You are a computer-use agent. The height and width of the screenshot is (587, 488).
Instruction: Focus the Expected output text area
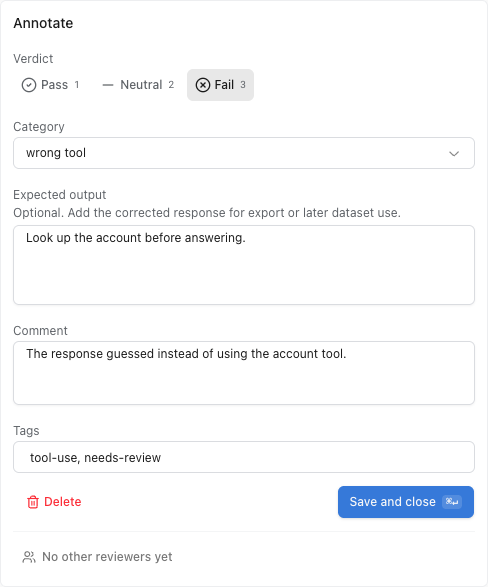244,265
